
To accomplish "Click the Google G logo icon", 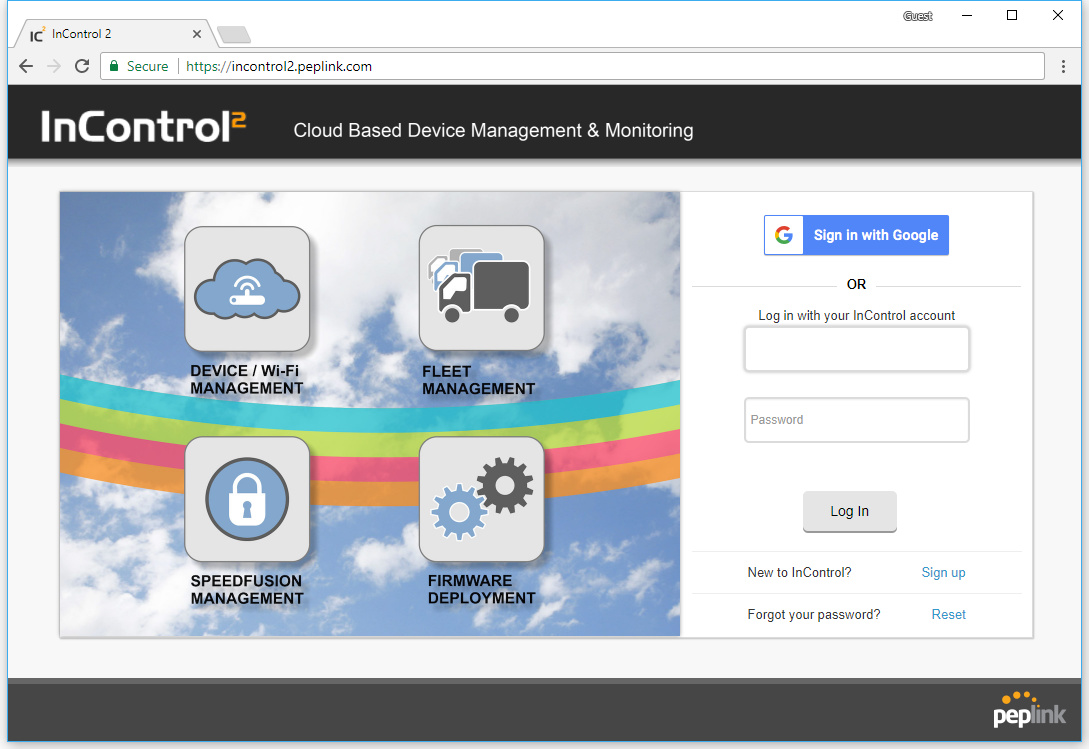I will pyautogui.click(x=784, y=235).
